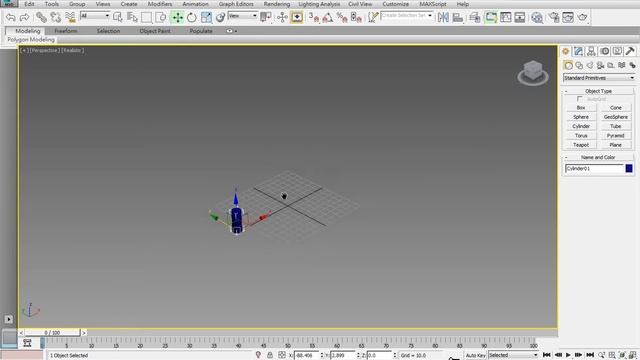Click the Mirror tool icon
640x360 pixels.
(x=443, y=17)
